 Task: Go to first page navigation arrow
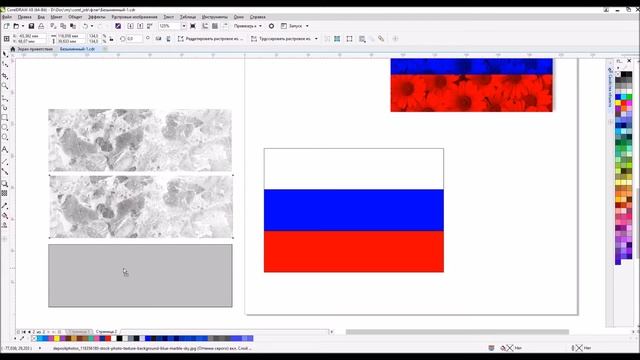point(24,332)
